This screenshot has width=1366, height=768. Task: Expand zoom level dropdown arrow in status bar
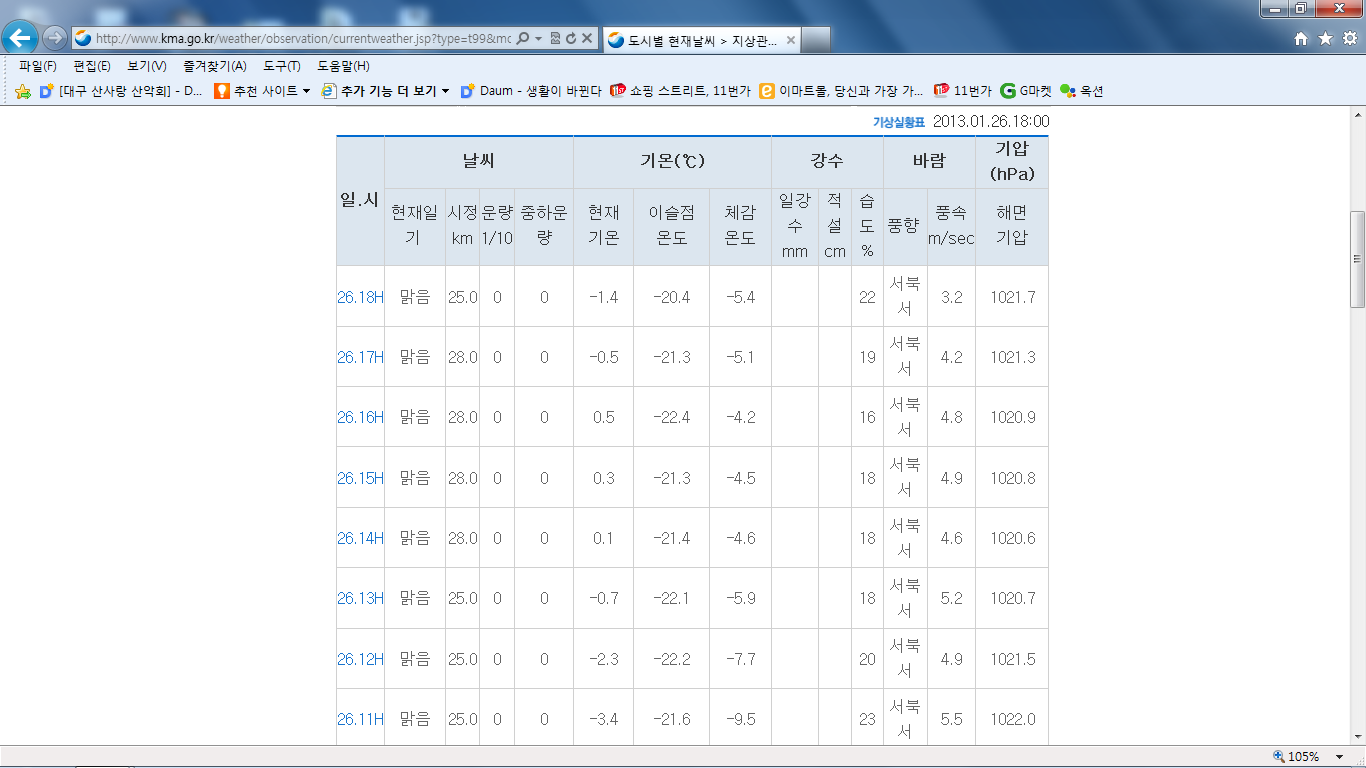1340,757
